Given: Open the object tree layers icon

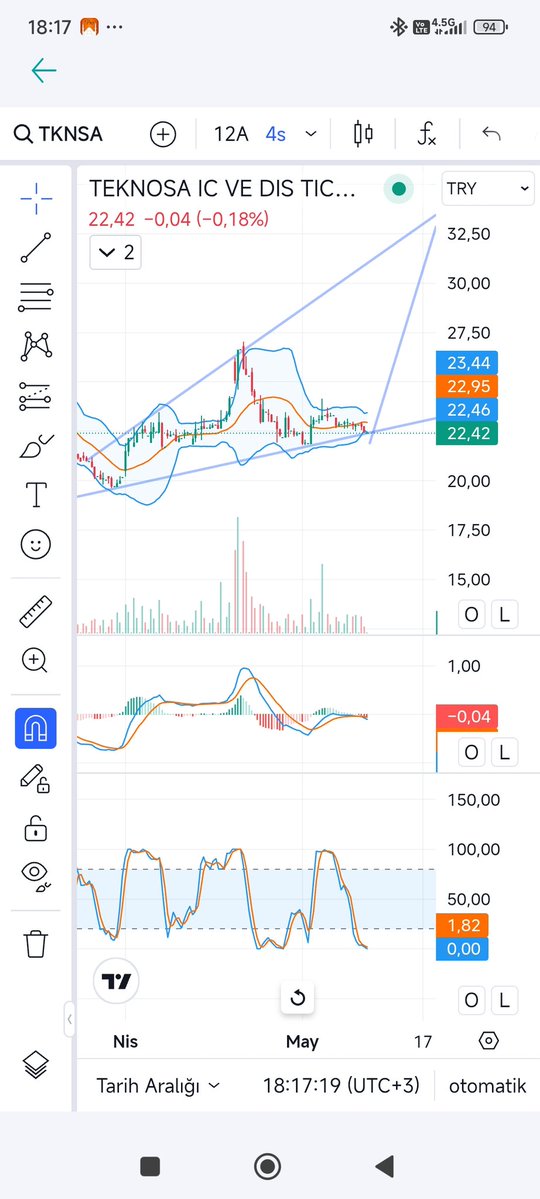Looking at the screenshot, I should 36,1064.
